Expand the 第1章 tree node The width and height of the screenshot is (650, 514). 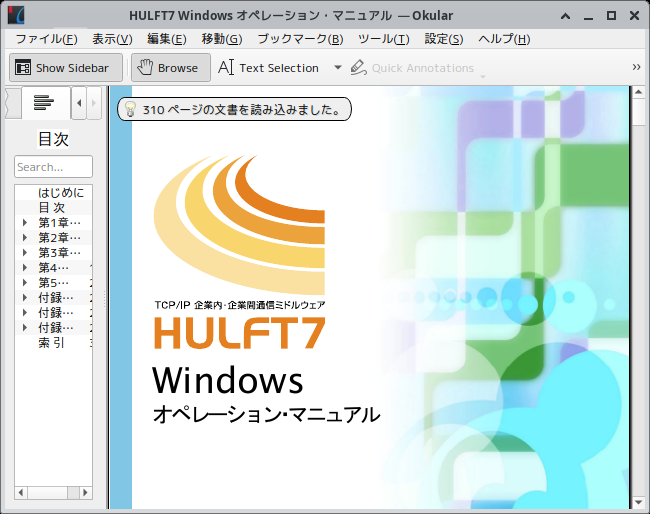tap(25, 223)
